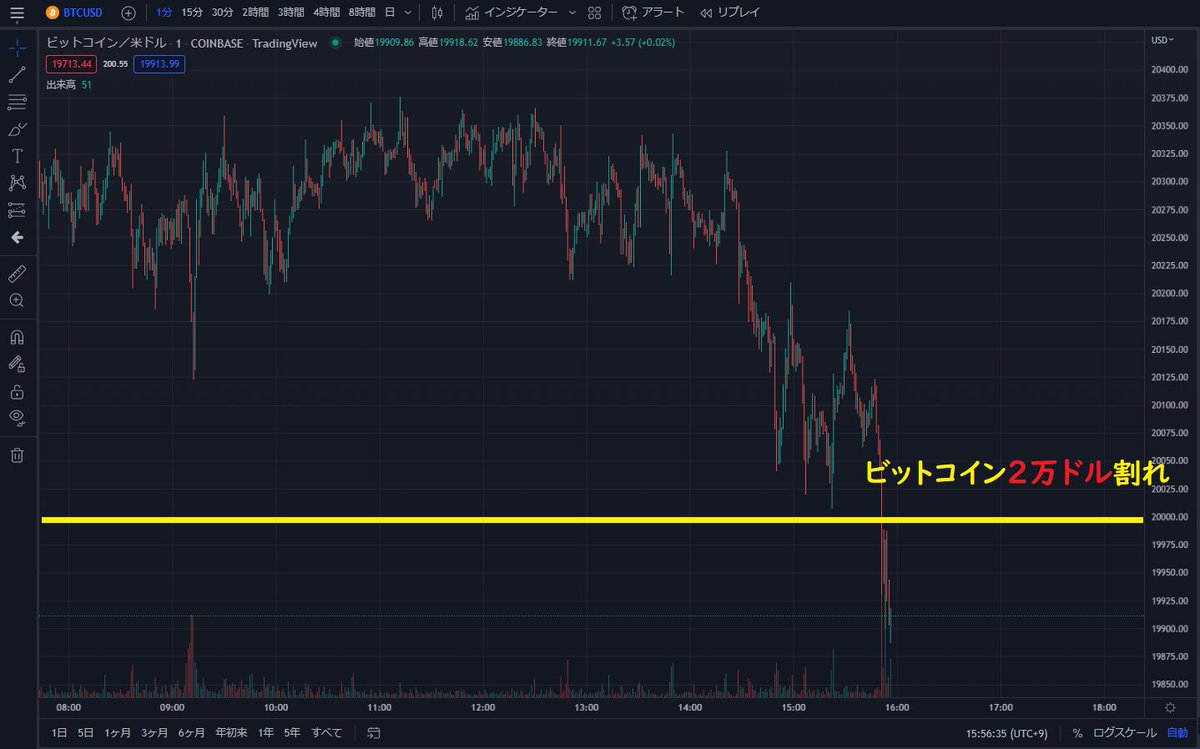Image resolution: width=1200 pixels, height=749 pixels.
Task: Switch to the 日 daily timeframe
Action: [390, 13]
